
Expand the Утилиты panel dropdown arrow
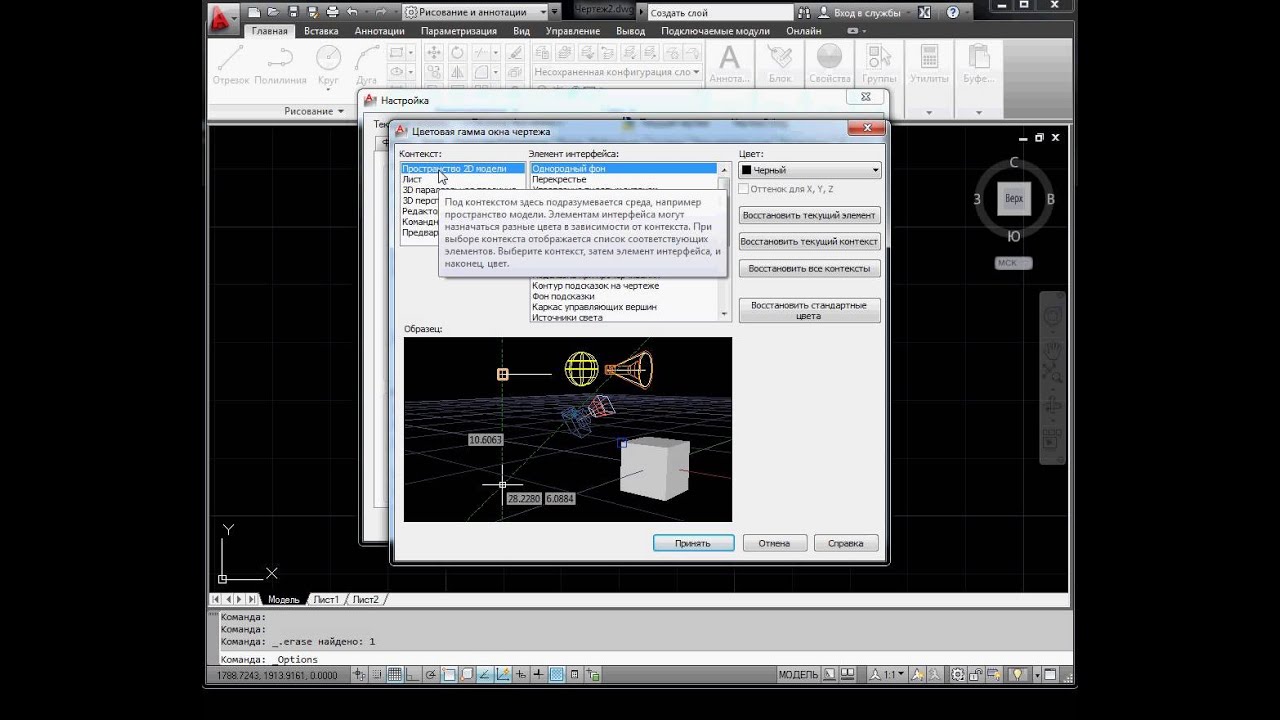[929, 112]
